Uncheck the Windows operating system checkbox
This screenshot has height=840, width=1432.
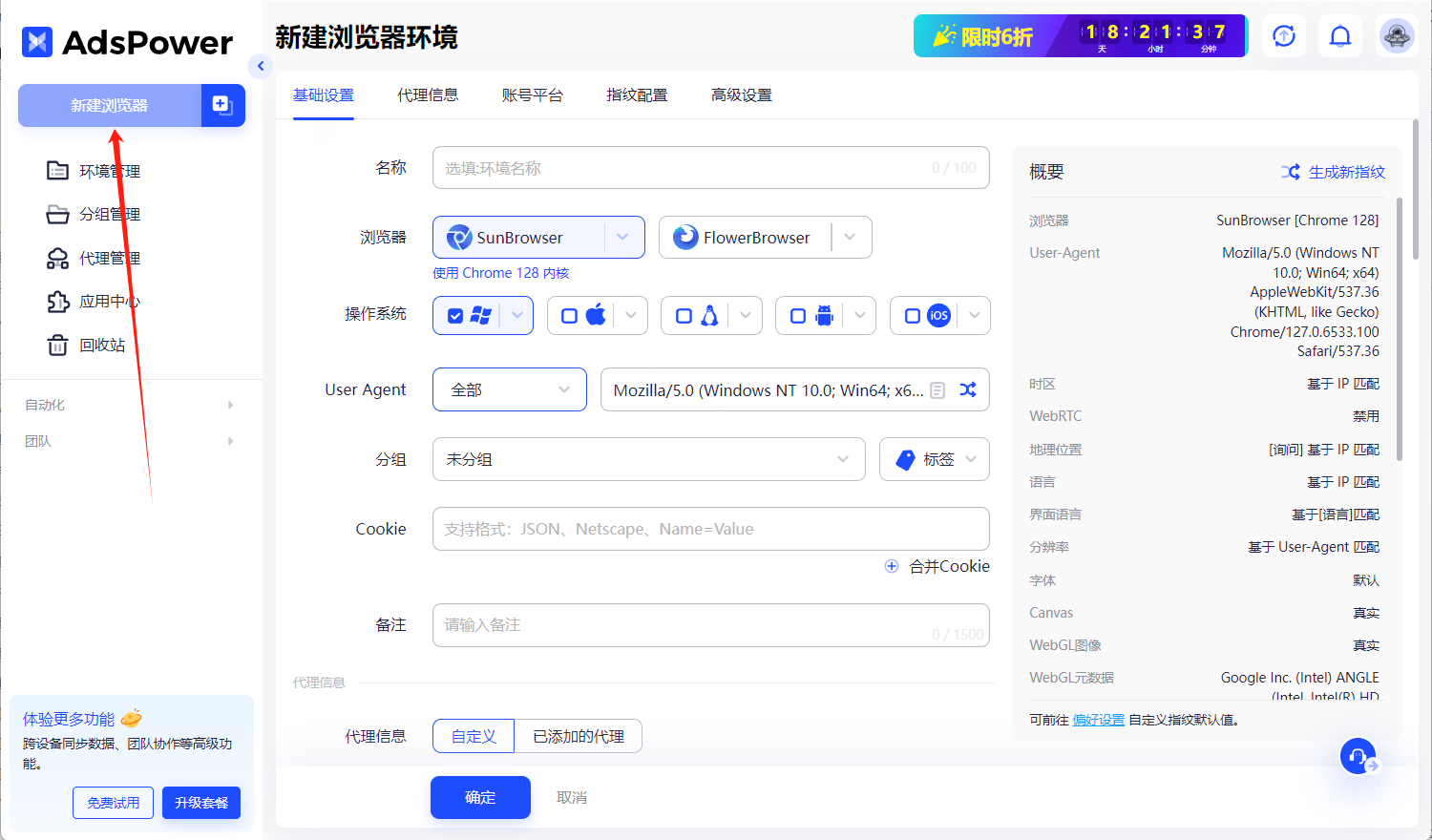(x=455, y=315)
